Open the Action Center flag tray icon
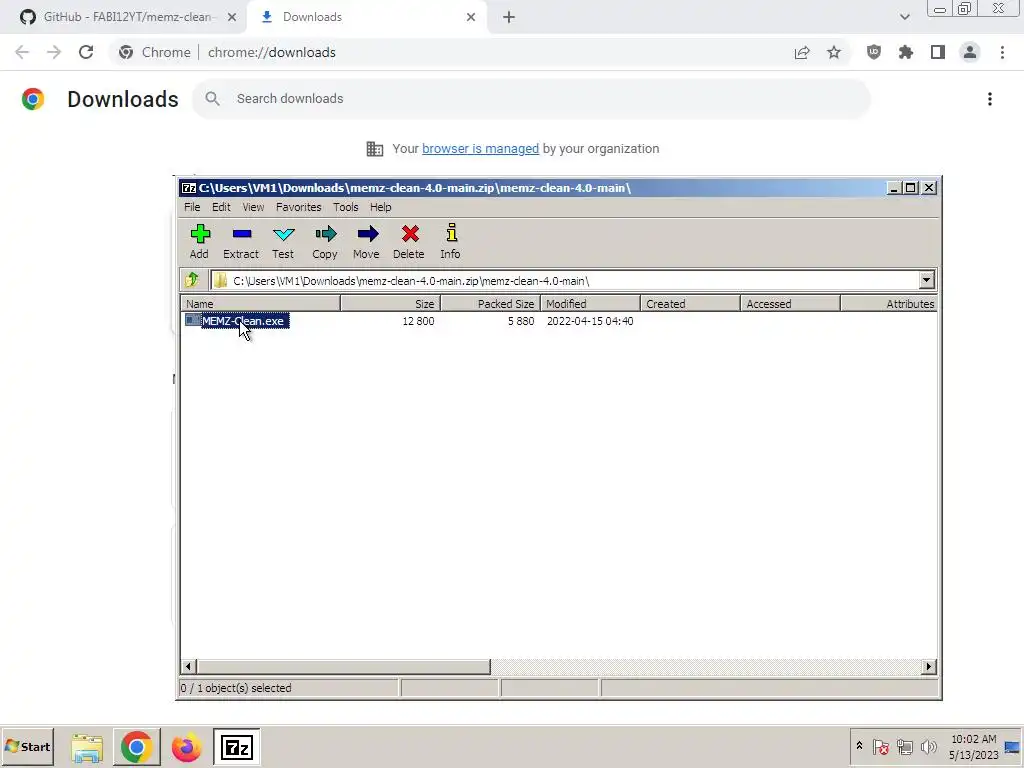1024x768 pixels. (x=880, y=746)
